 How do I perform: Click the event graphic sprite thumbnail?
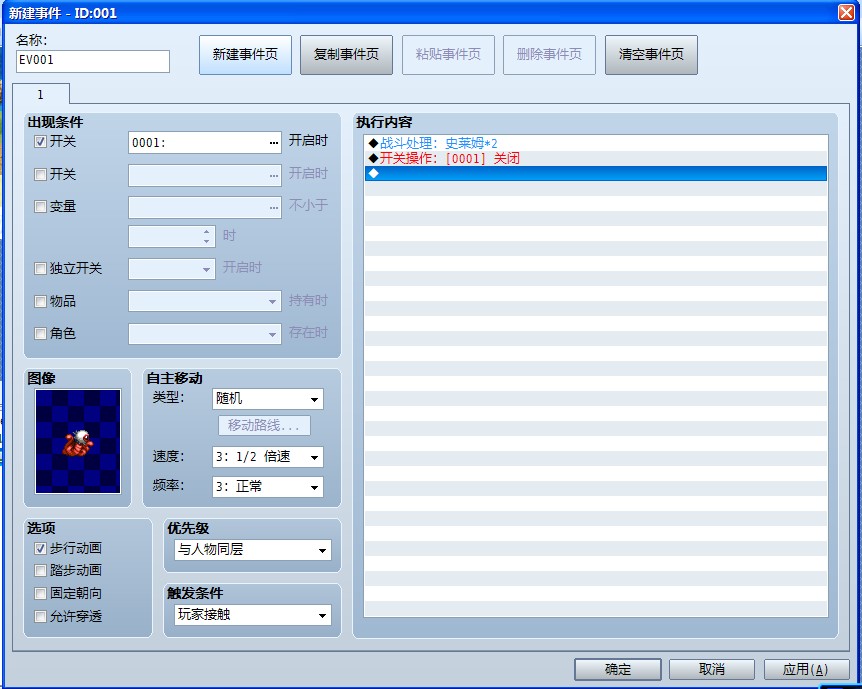coord(78,442)
